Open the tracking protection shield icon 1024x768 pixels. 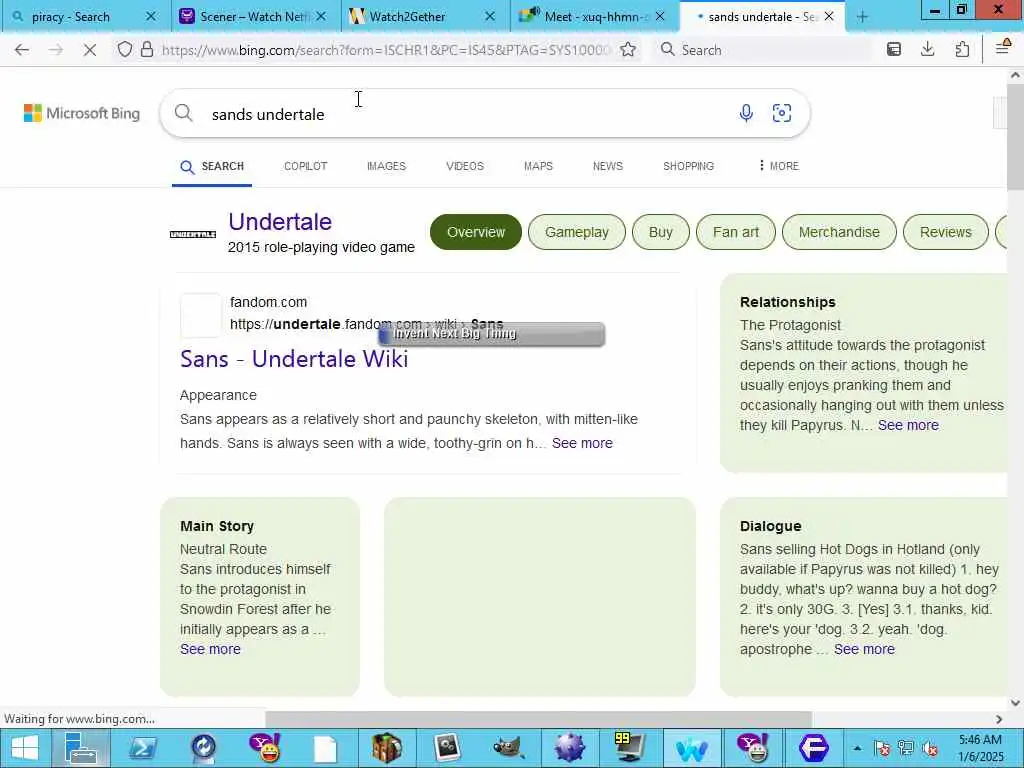(125, 50)
